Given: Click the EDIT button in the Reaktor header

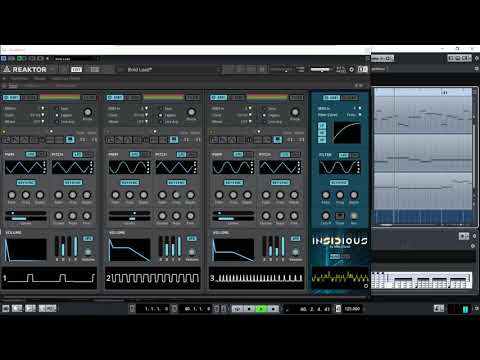Looking at the screenshot, I should click(76, 69).
